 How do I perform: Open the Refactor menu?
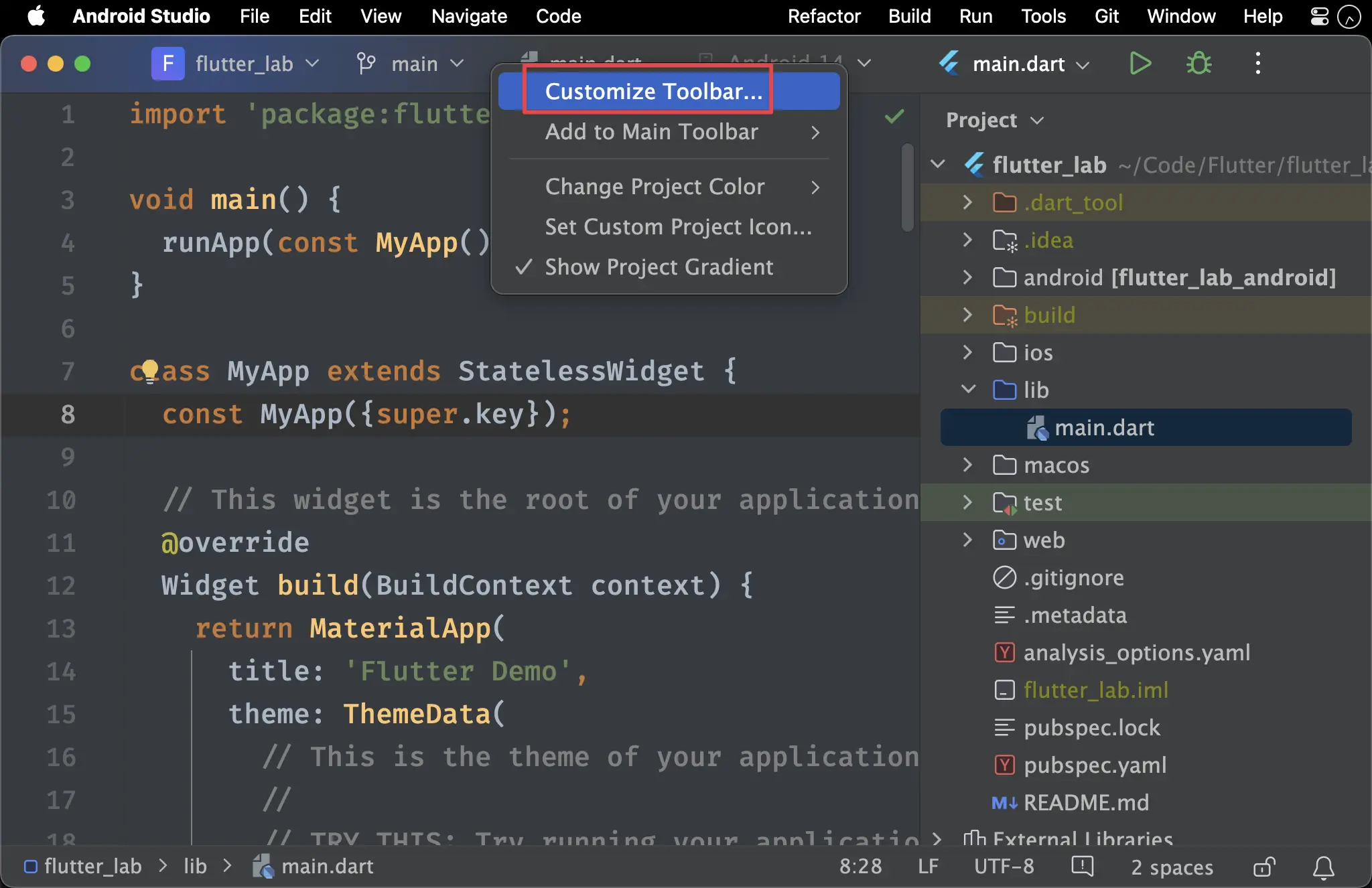(824, 16)
